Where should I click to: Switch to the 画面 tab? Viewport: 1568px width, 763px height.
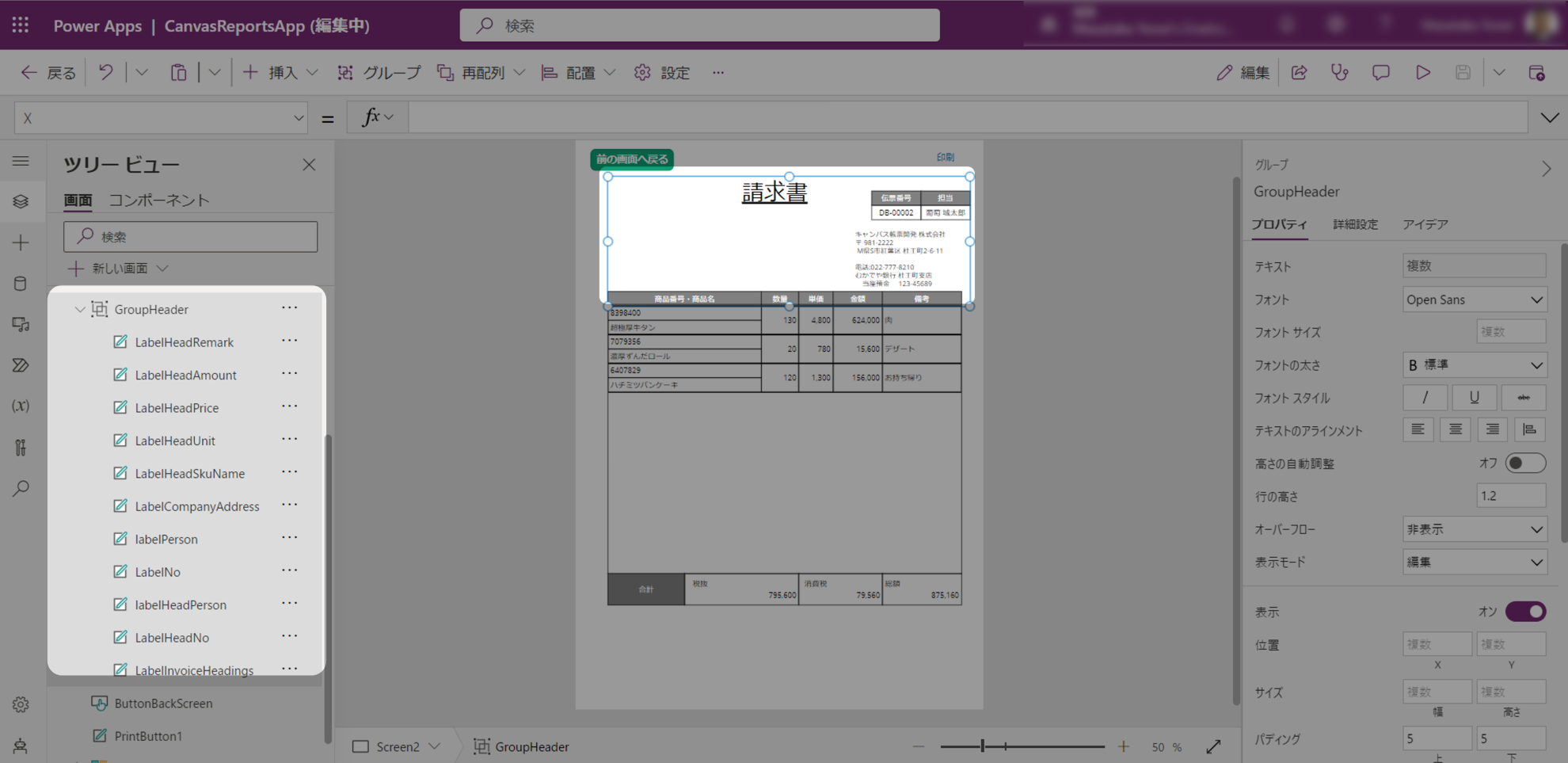pos(78,200)
